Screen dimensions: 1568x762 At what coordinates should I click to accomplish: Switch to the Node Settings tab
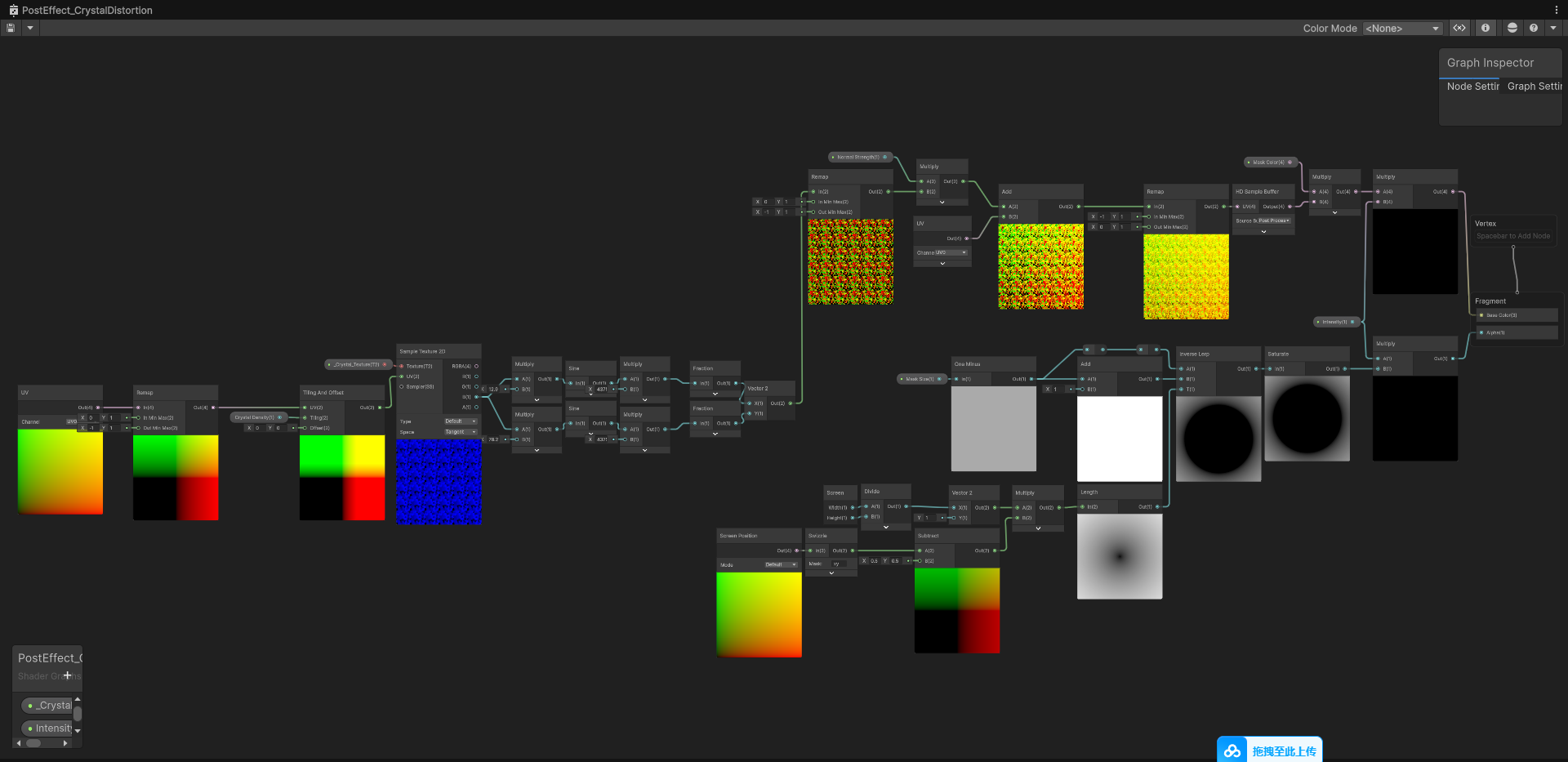(1472, 87)
